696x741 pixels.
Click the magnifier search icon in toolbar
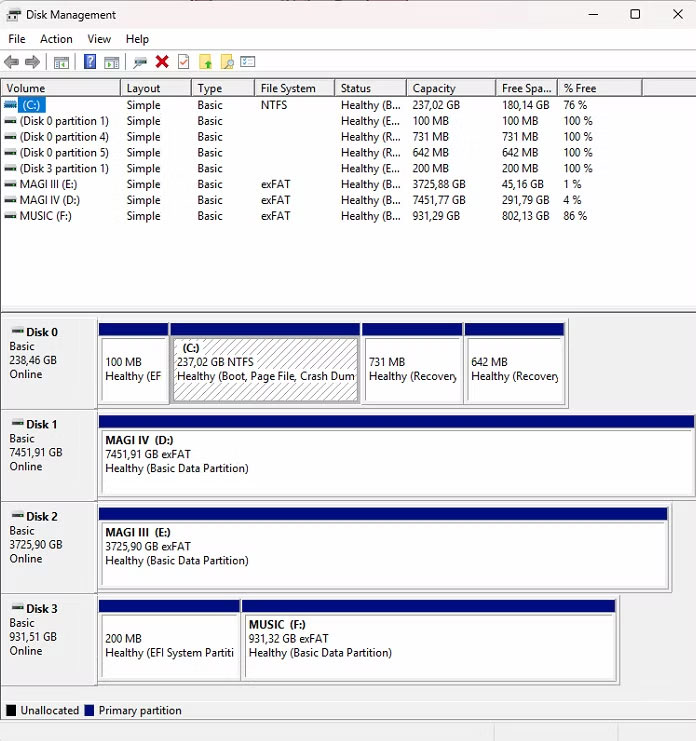point(227,62)
